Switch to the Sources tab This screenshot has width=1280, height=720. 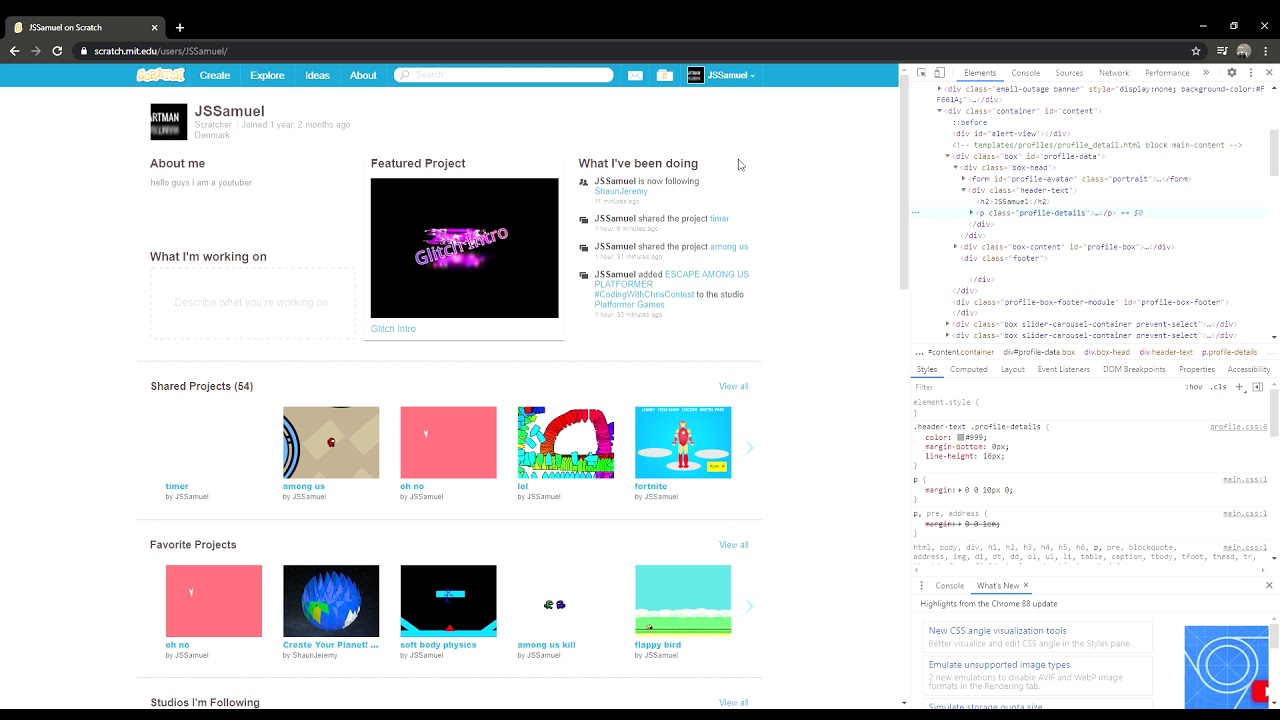click(1069, 73)
